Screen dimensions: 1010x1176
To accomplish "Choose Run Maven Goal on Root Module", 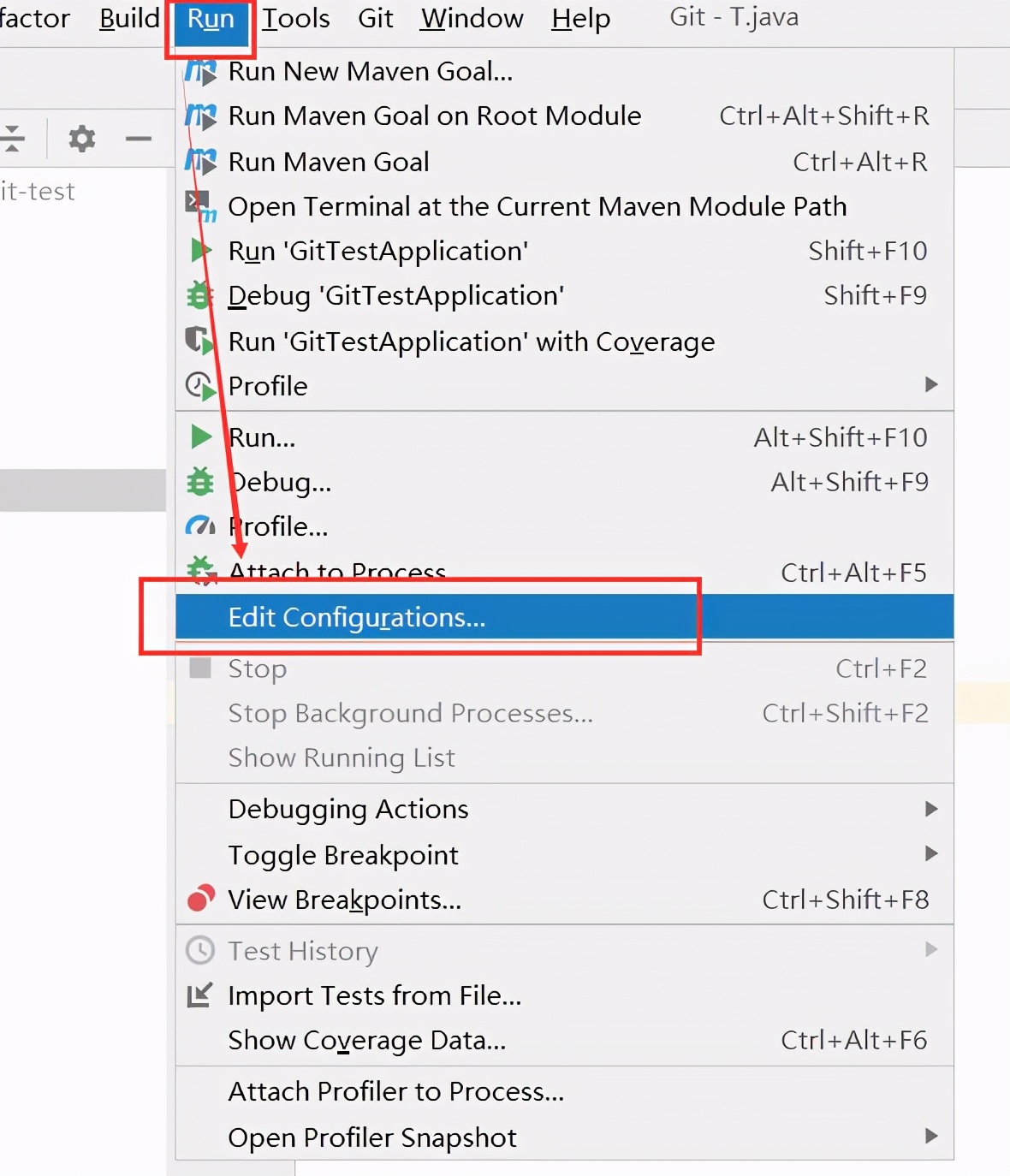I will tap(565, 116).
